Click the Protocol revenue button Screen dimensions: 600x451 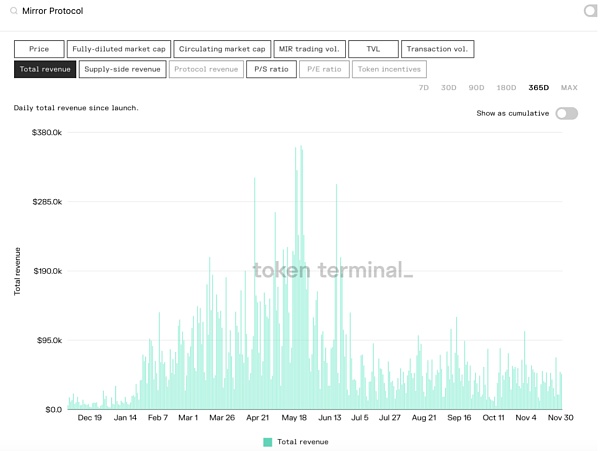click(x=206, y=69)
